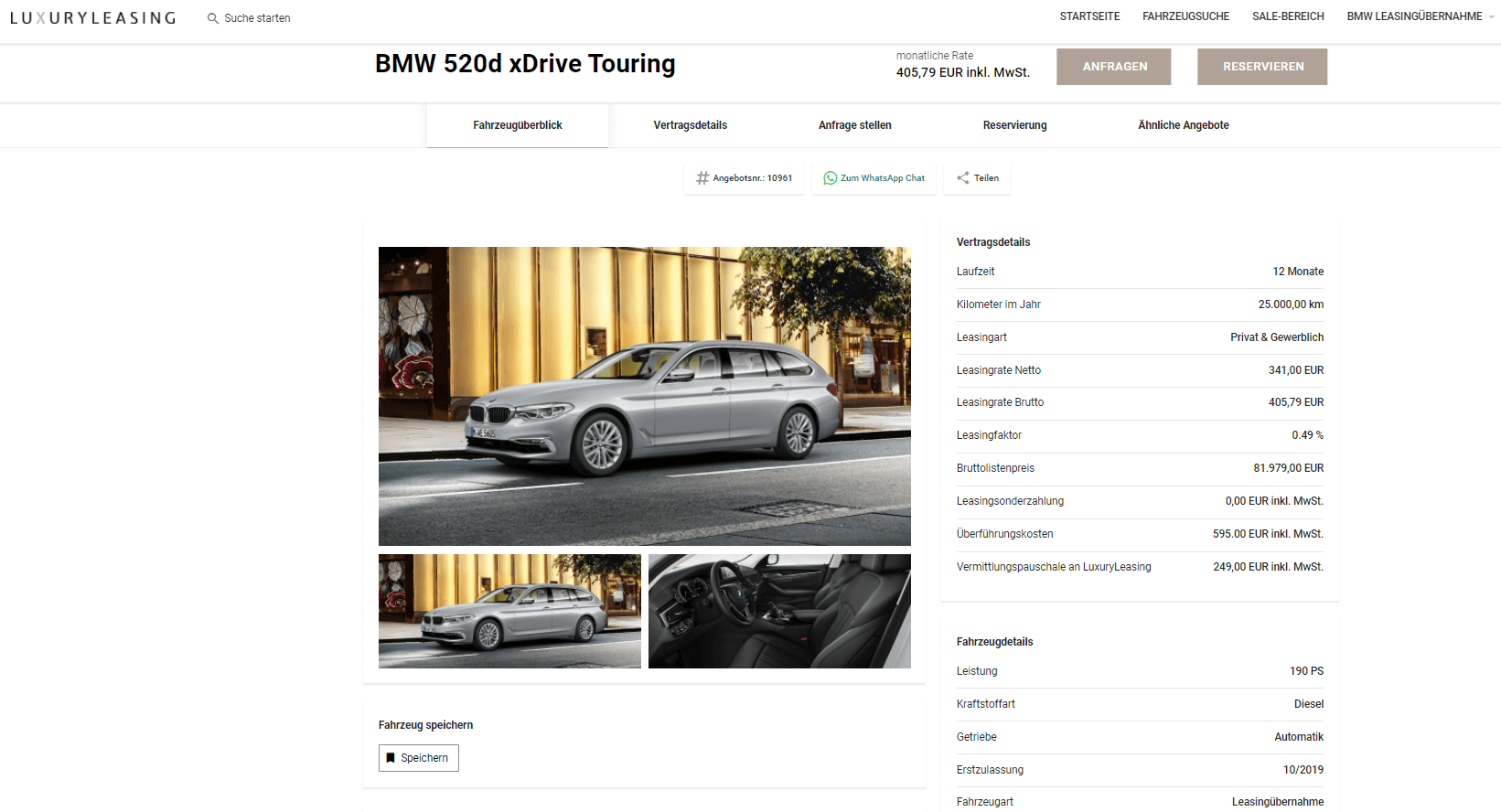The height and width of the screenshot is (812, 1501).
Task: Select the interior seats thumbnail
Action: tap(779, 611)
